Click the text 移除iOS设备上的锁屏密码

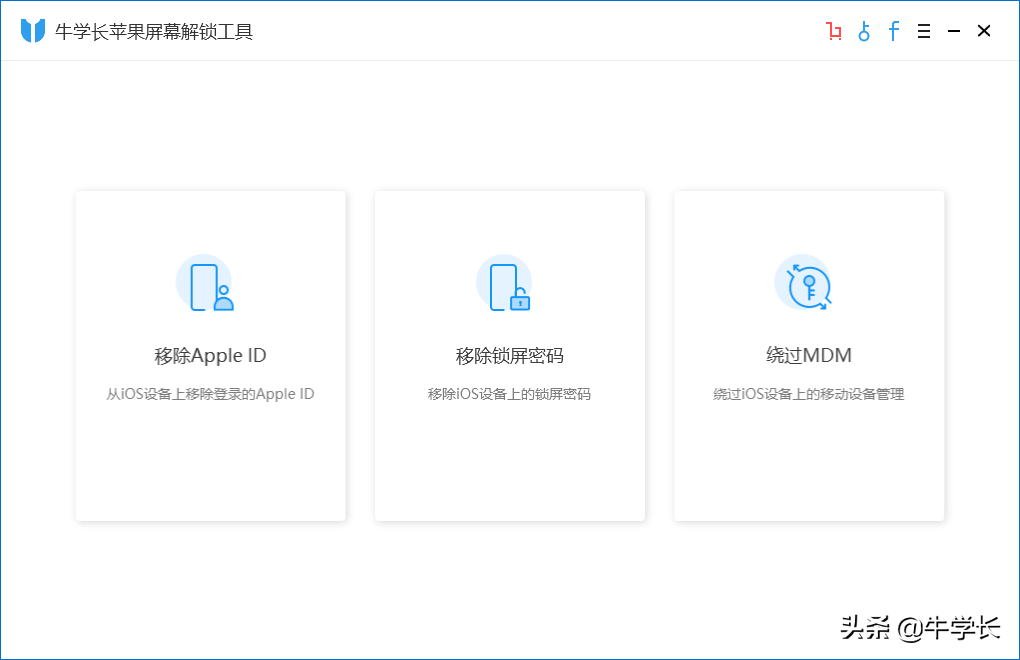tap(509, 393)
